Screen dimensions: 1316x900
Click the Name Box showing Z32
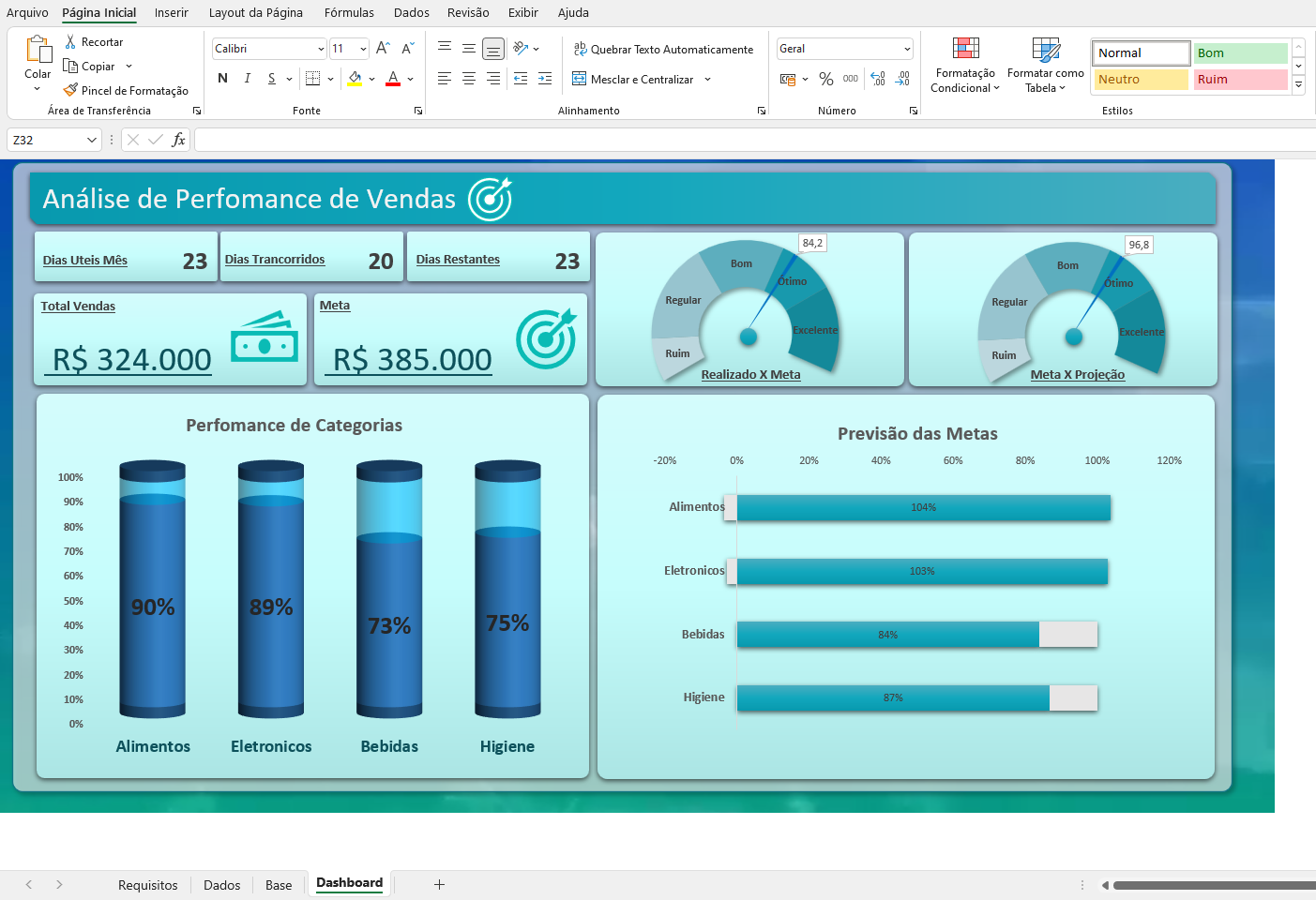[47, 140]
